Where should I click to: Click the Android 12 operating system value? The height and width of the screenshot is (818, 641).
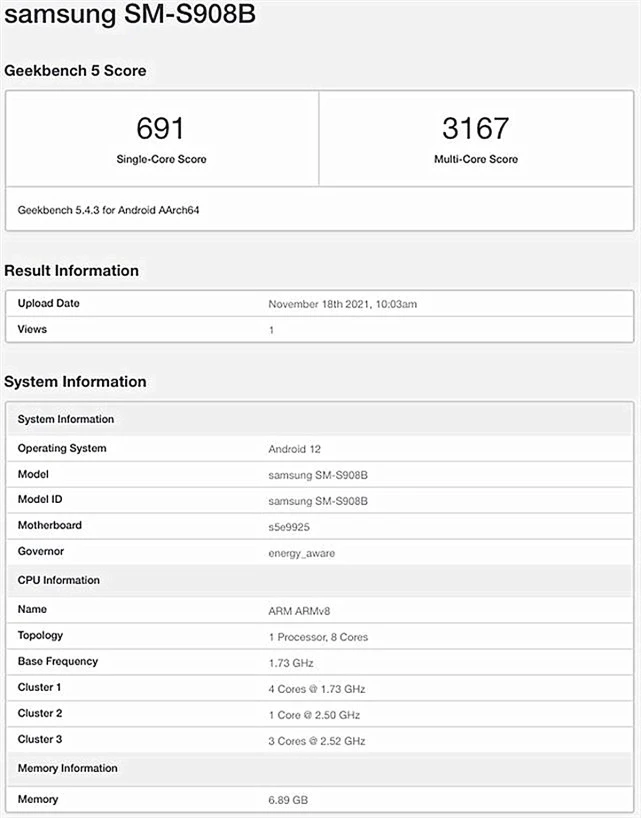tap(294, 449)
